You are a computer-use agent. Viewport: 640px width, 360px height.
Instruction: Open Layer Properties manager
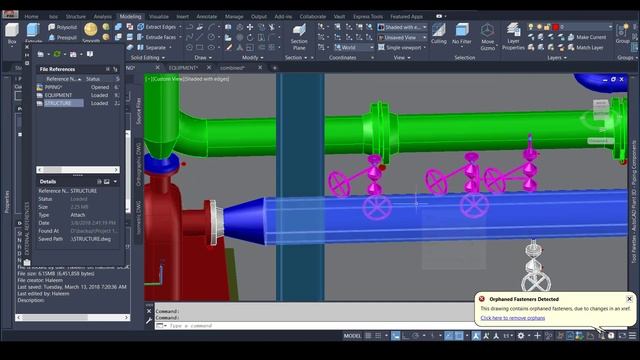513,36
